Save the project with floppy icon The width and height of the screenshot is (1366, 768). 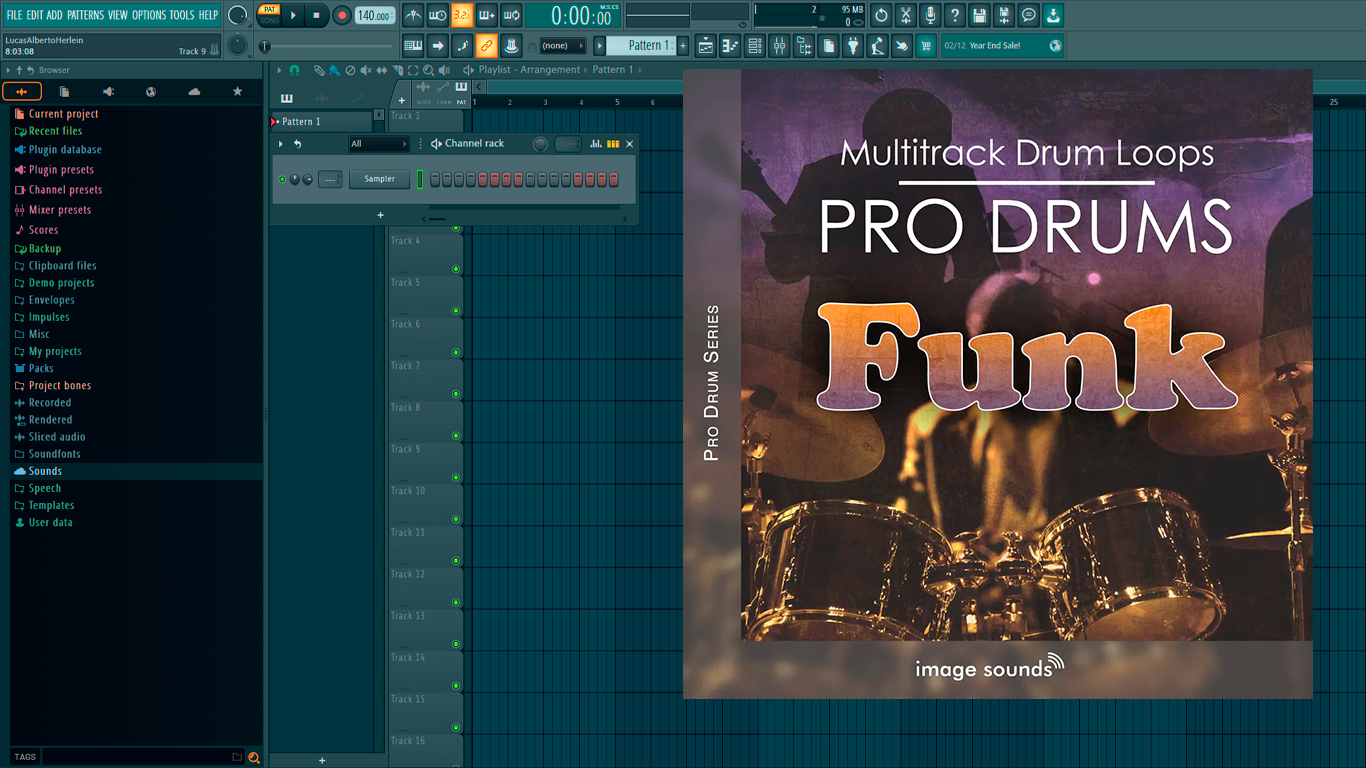click(979, 15)
